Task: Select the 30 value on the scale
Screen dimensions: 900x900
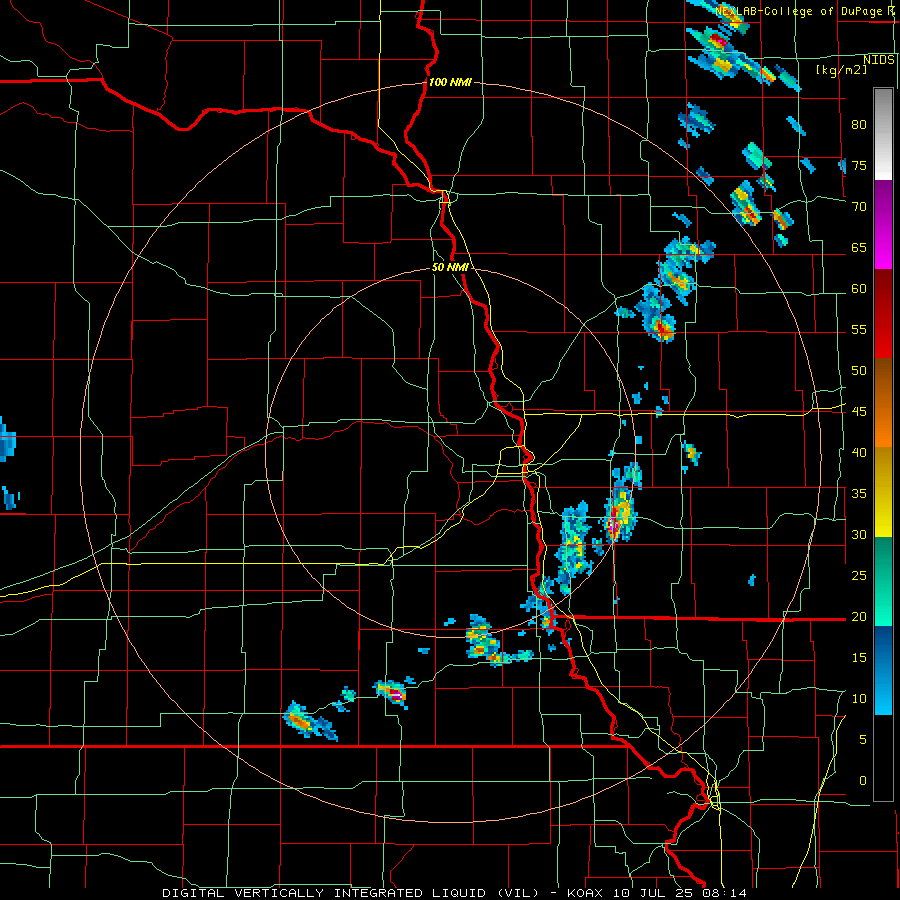Action: click(x=859, y=534)
